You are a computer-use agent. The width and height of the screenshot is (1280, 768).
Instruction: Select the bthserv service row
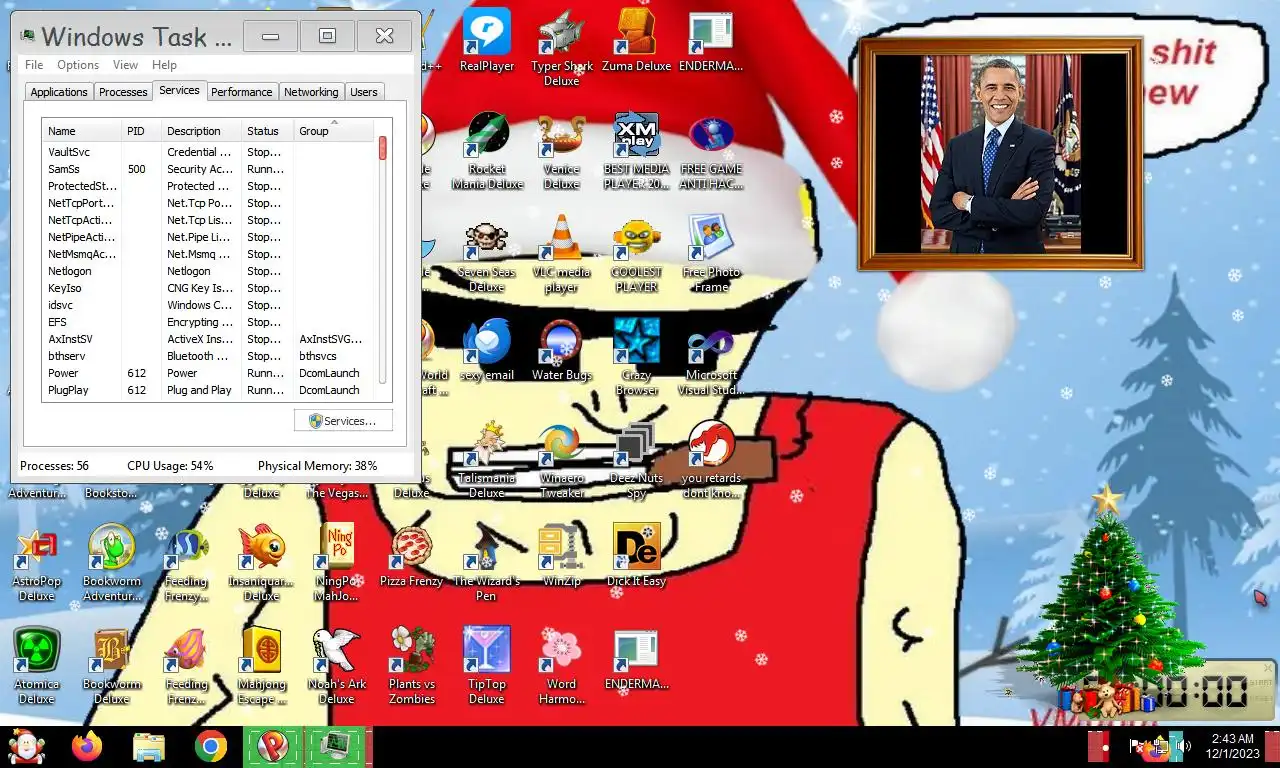(209, 356)
